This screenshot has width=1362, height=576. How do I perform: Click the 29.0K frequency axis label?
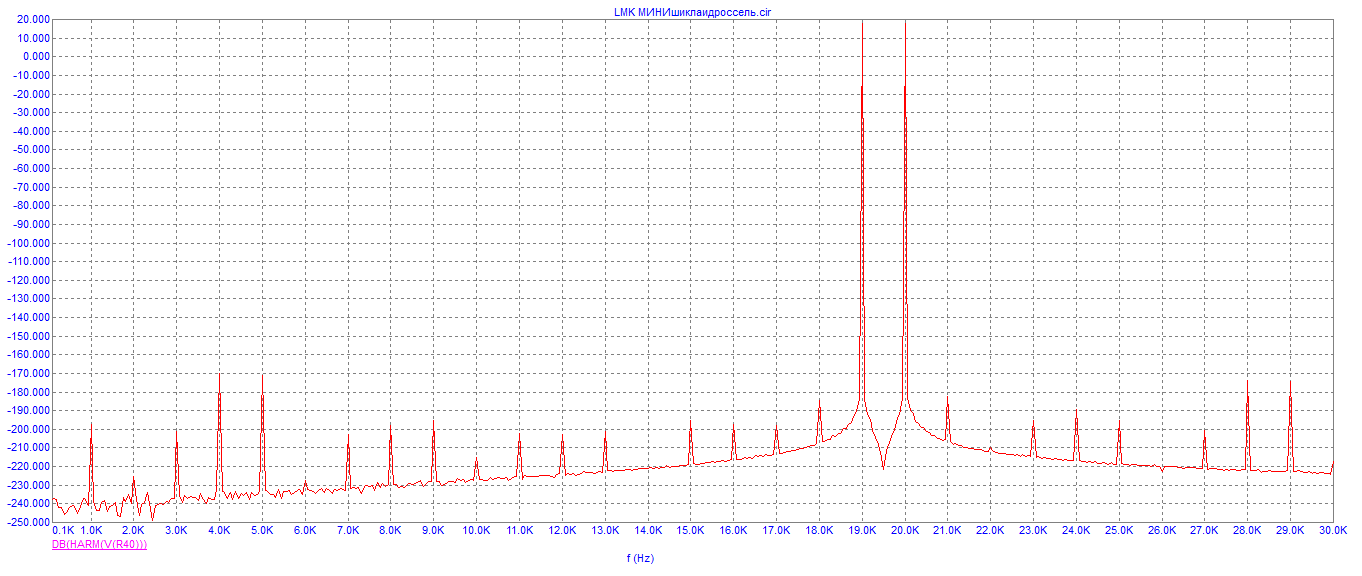[1290, 530]
